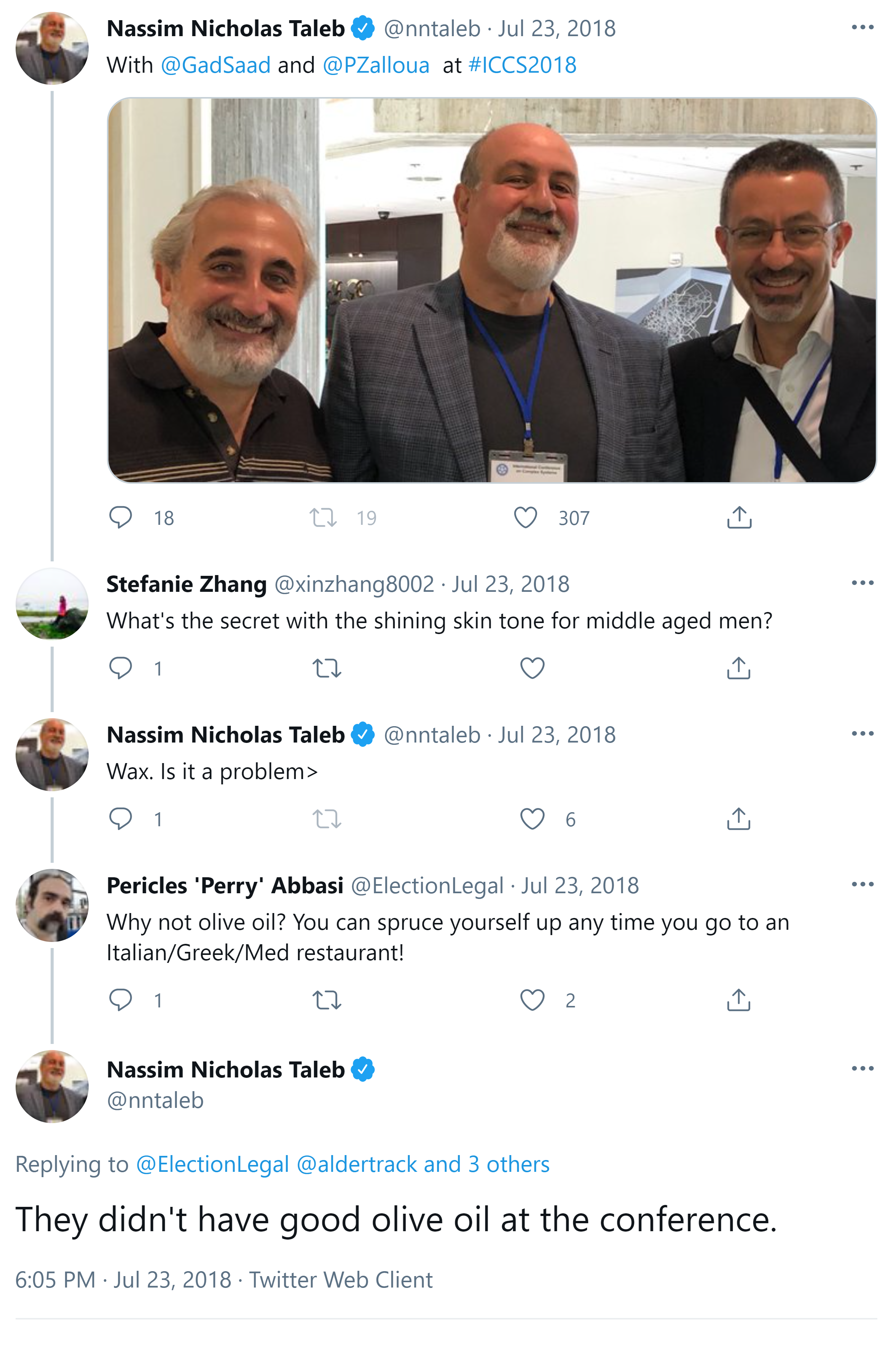
Task: Like Stefanie Zhang's tweet
Action: click(532, 667)
